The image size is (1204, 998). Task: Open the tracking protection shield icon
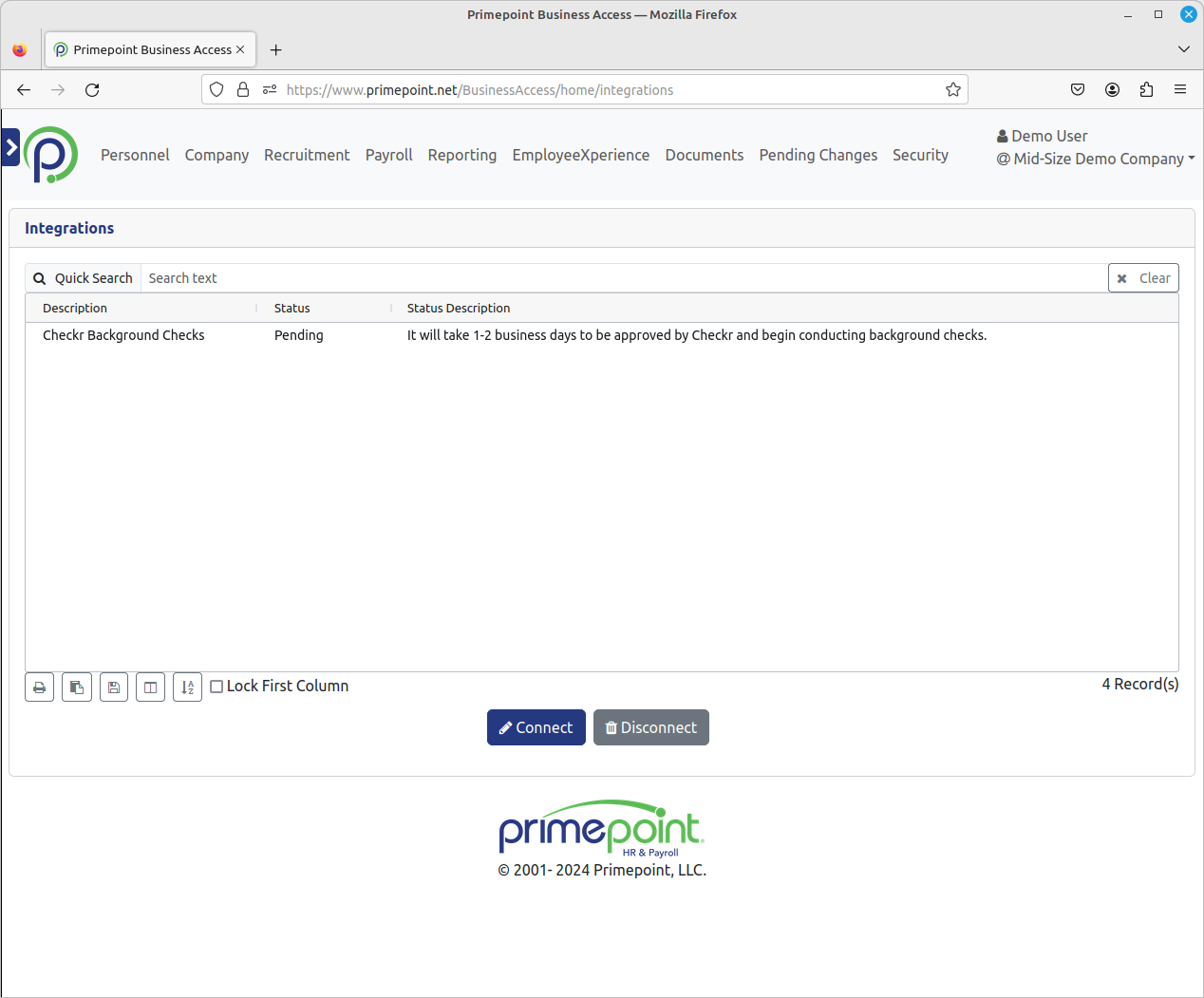coord(216,89)
